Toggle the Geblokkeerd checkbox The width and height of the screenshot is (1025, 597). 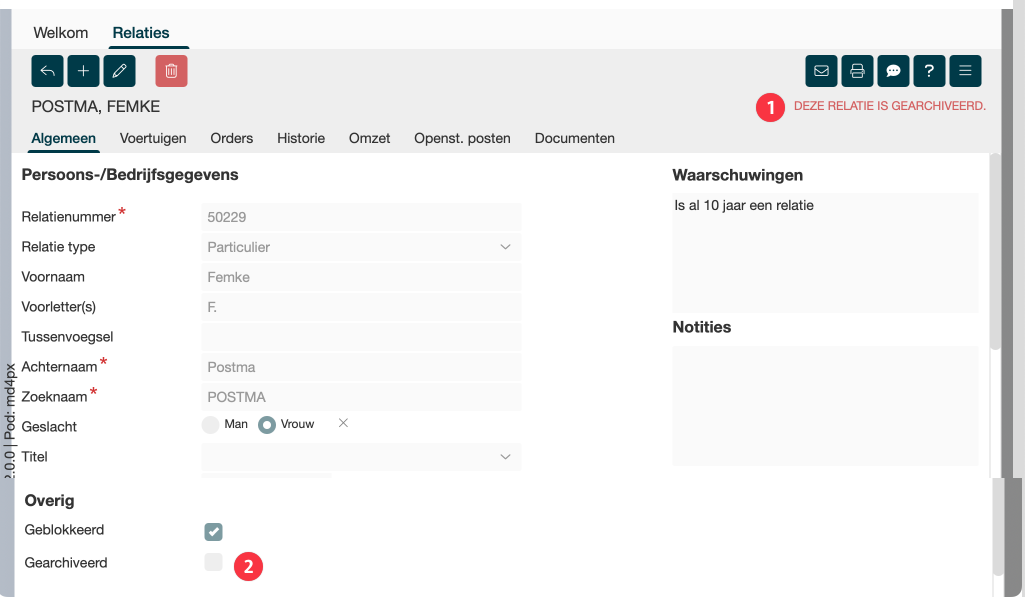click(213, 531)
